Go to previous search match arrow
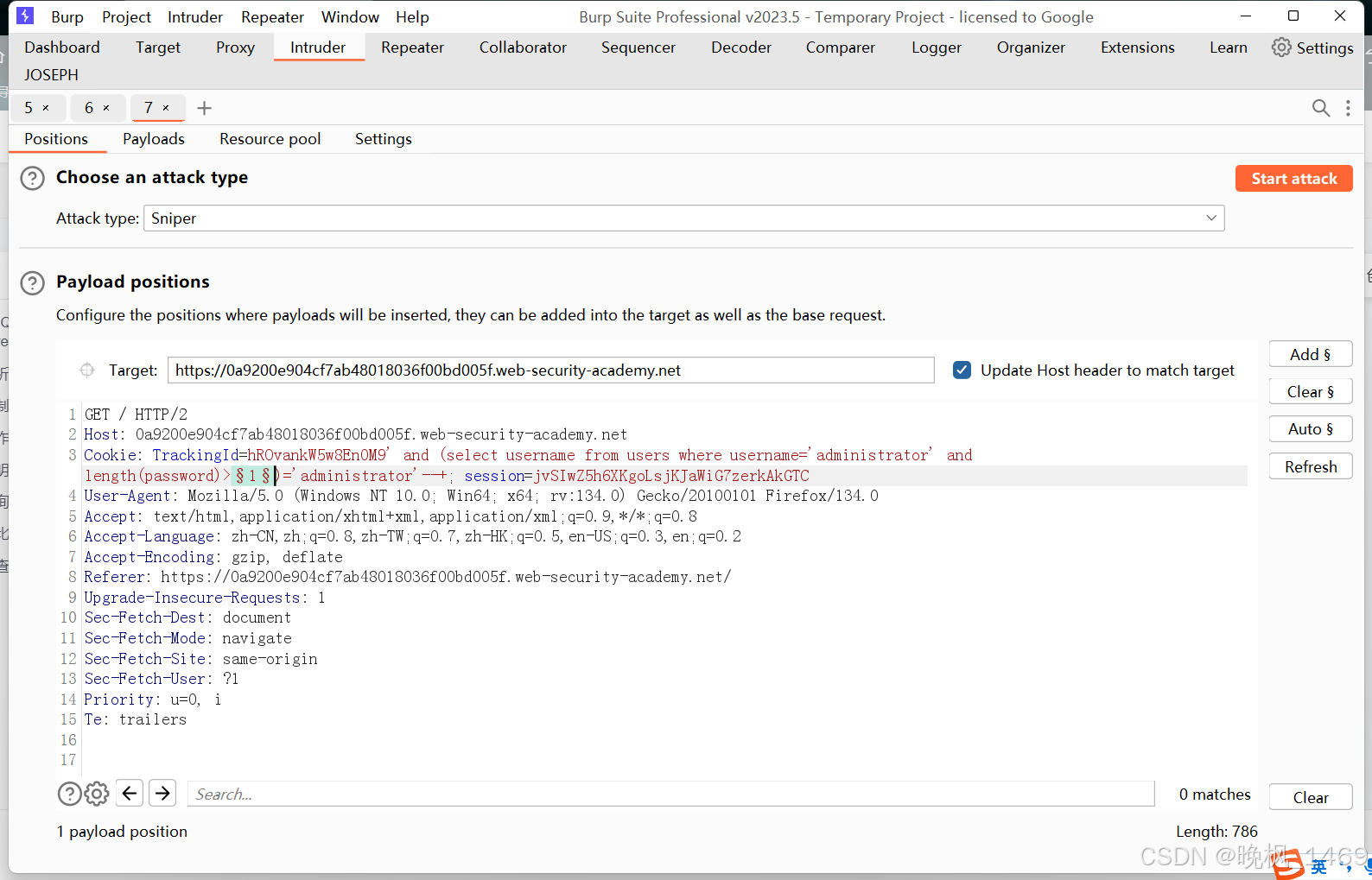The image size is (1372, 880). coord(130,793)
